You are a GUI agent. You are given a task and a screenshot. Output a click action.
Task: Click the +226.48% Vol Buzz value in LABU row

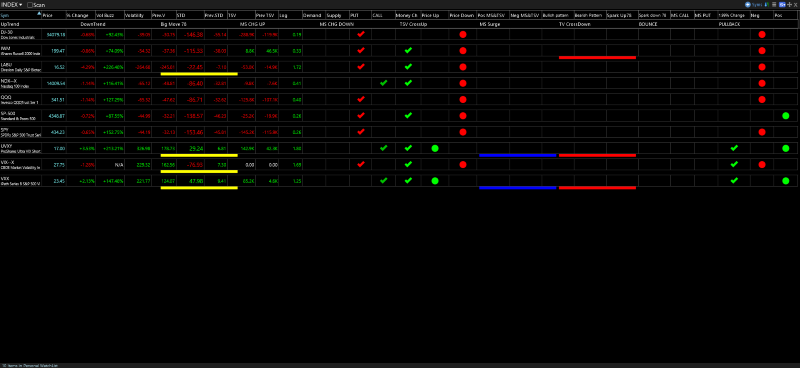[114, 67]
